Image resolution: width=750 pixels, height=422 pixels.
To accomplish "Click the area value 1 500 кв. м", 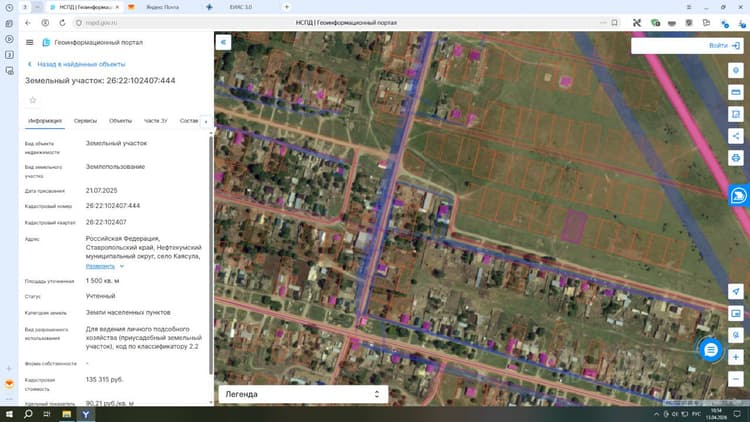I will (102, 281).
